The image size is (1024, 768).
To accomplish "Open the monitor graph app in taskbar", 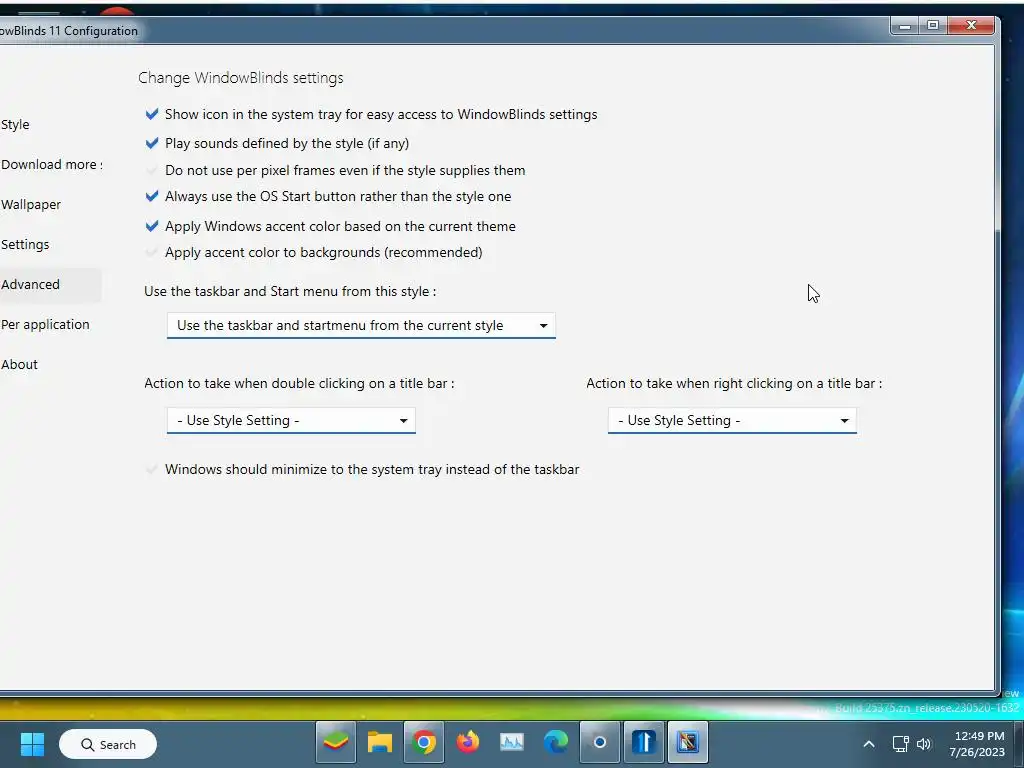I will tap(511, 743).
